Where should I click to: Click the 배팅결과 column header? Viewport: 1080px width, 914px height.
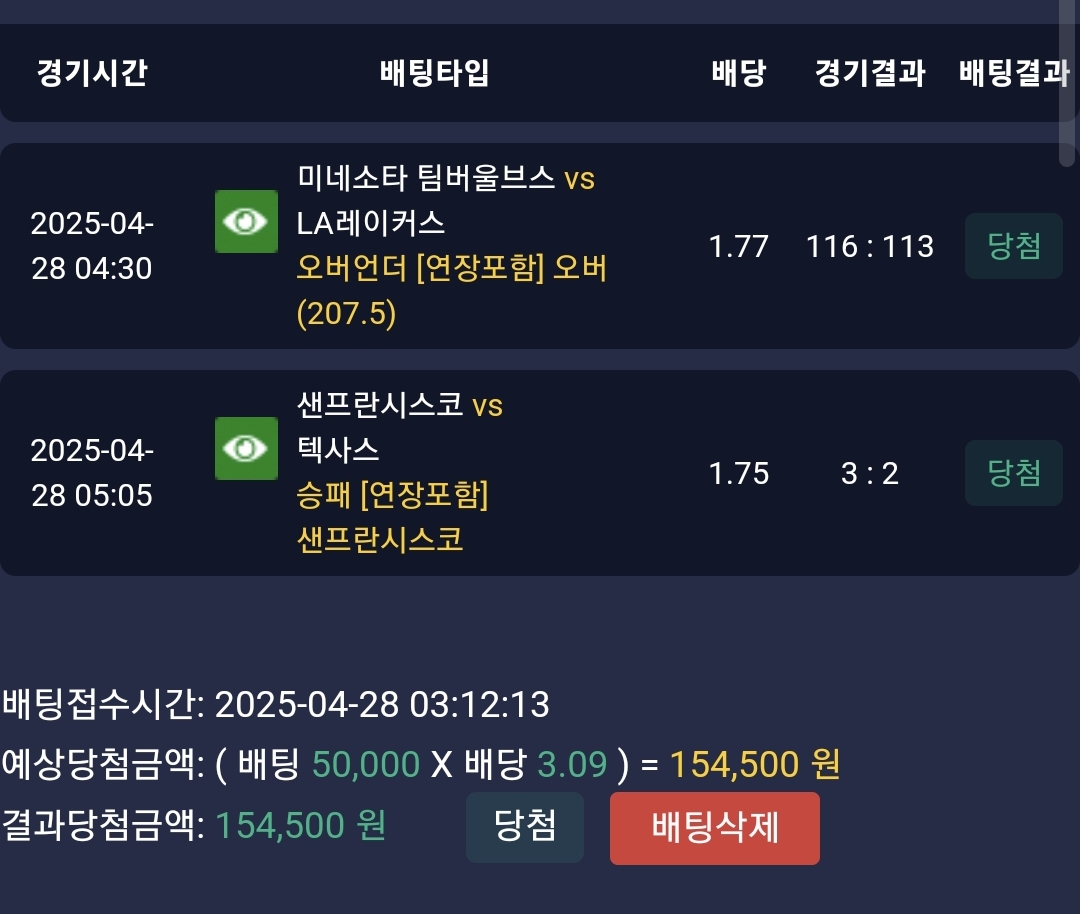pos(1014,73)
